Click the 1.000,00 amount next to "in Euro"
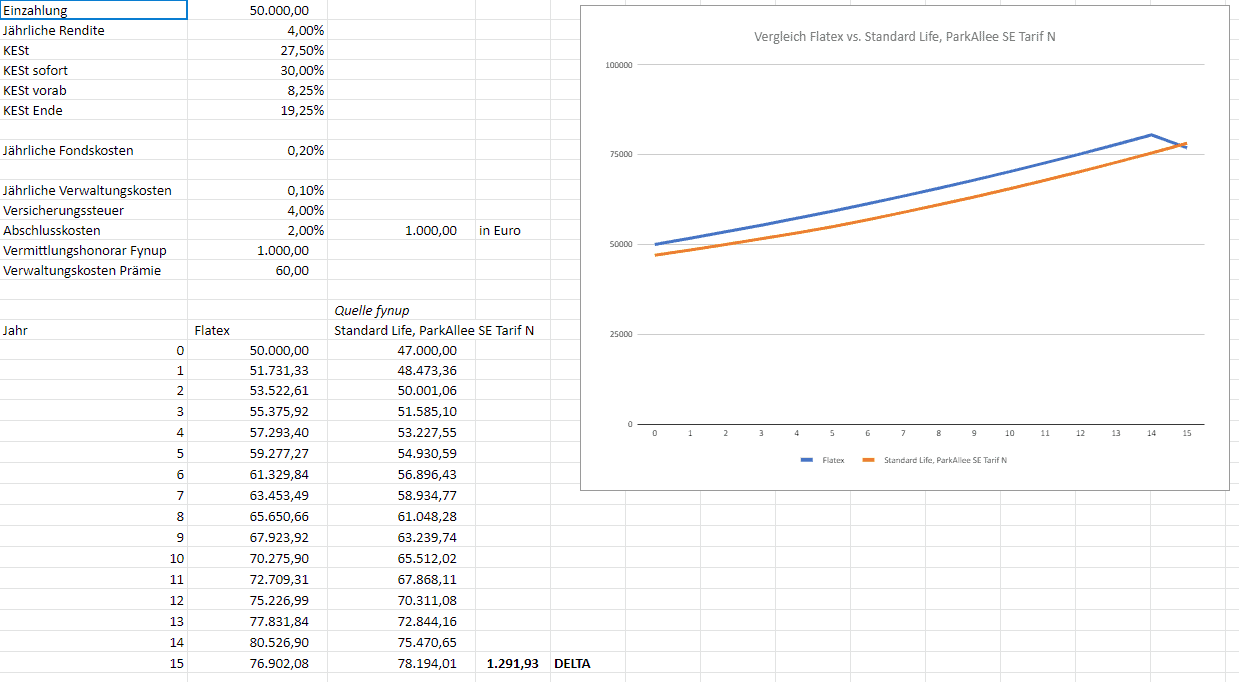Screen dimensions: 1239x682 [401, 230]
